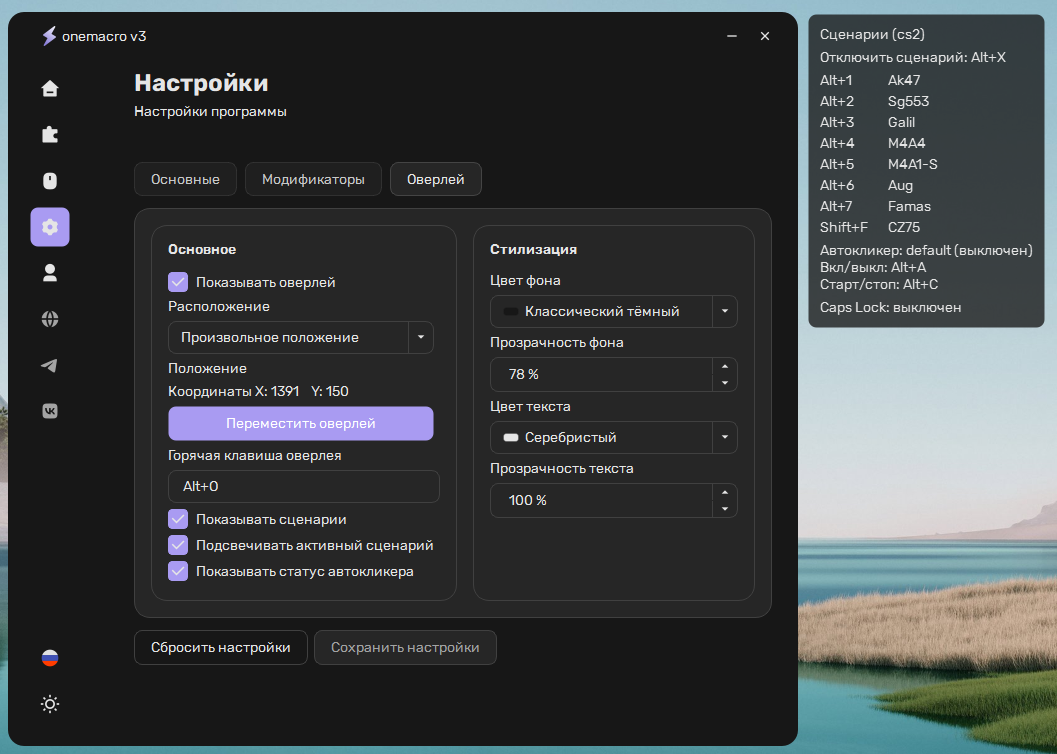Toggle Подсвечивать активный сценарий checkbox

[178, 545]
